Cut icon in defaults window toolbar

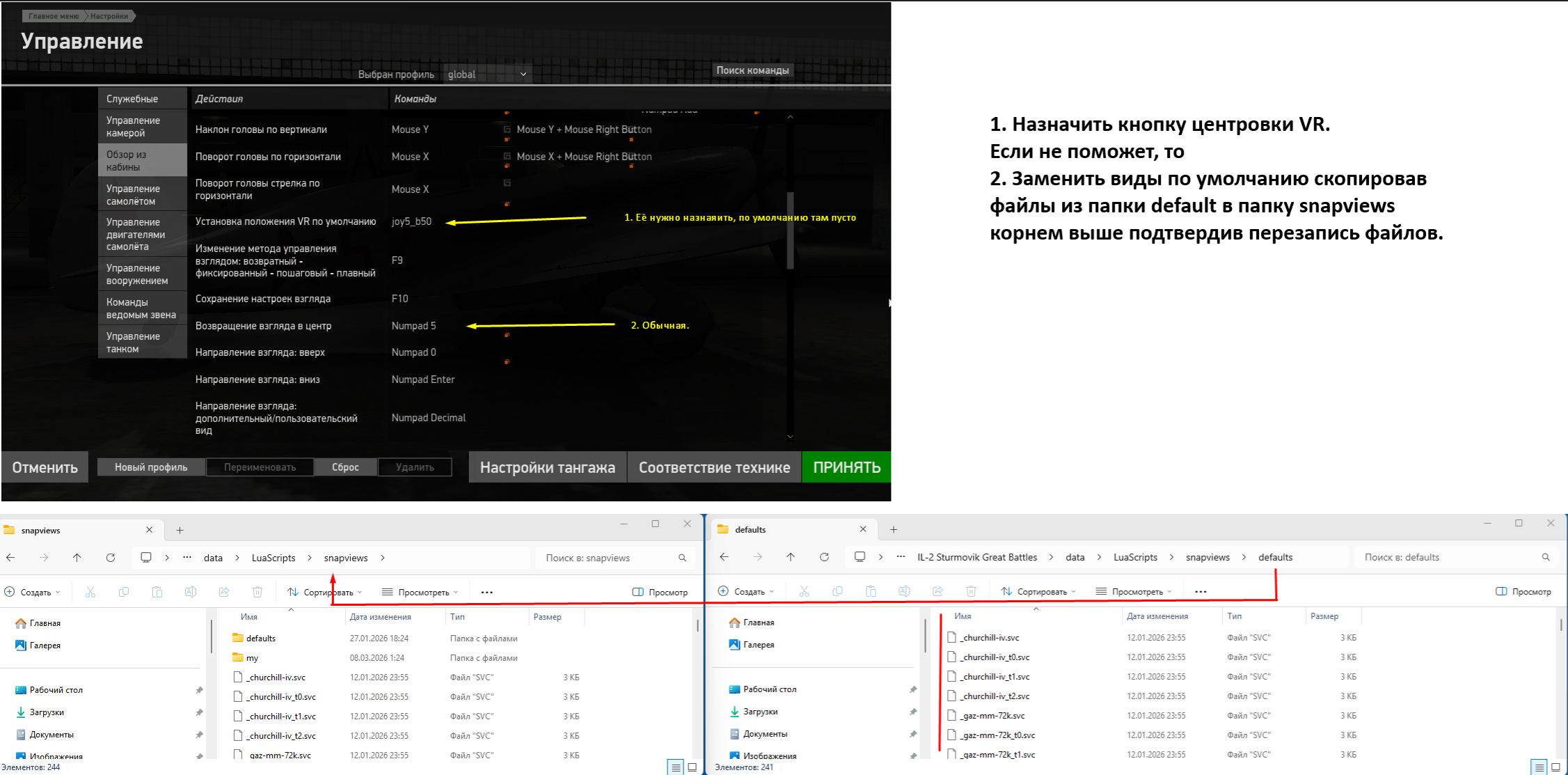coord(804,591)
